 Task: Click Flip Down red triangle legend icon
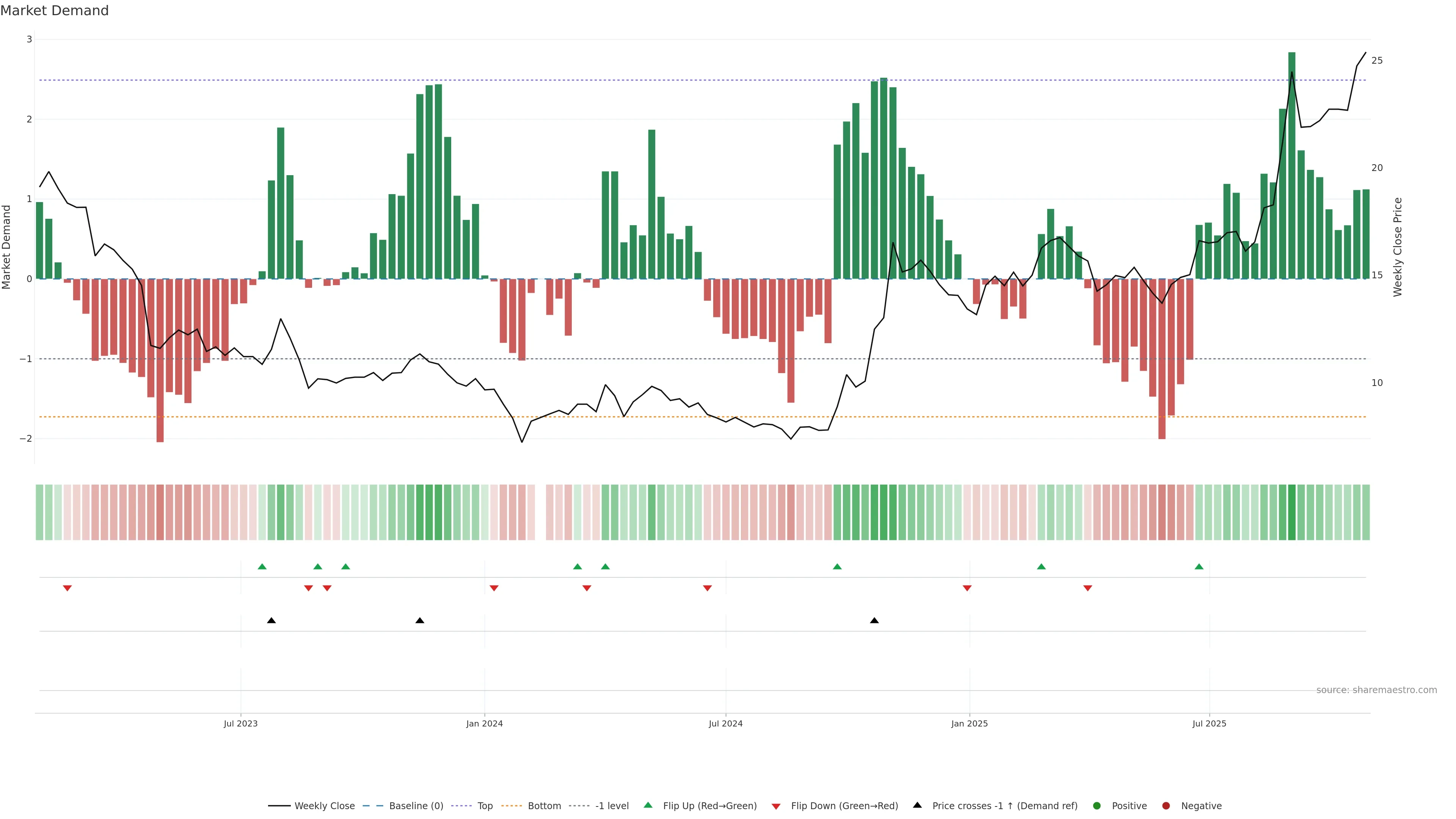coord(776,806)
